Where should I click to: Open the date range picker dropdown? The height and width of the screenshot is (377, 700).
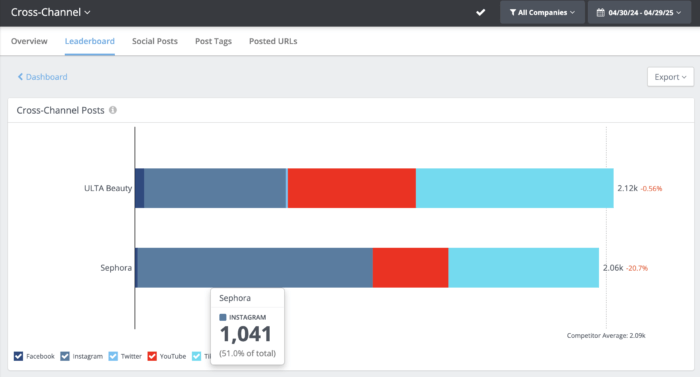click(640, 13)
